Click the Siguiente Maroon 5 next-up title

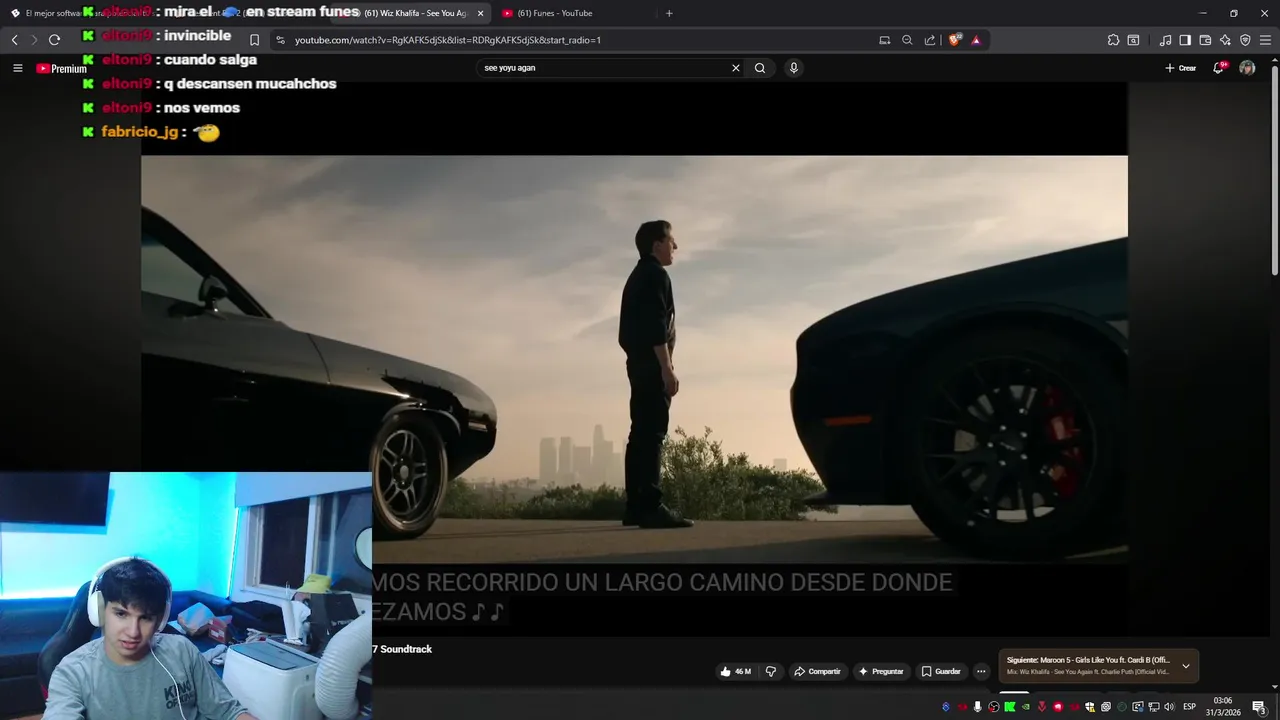click(x=1088, y=660)
